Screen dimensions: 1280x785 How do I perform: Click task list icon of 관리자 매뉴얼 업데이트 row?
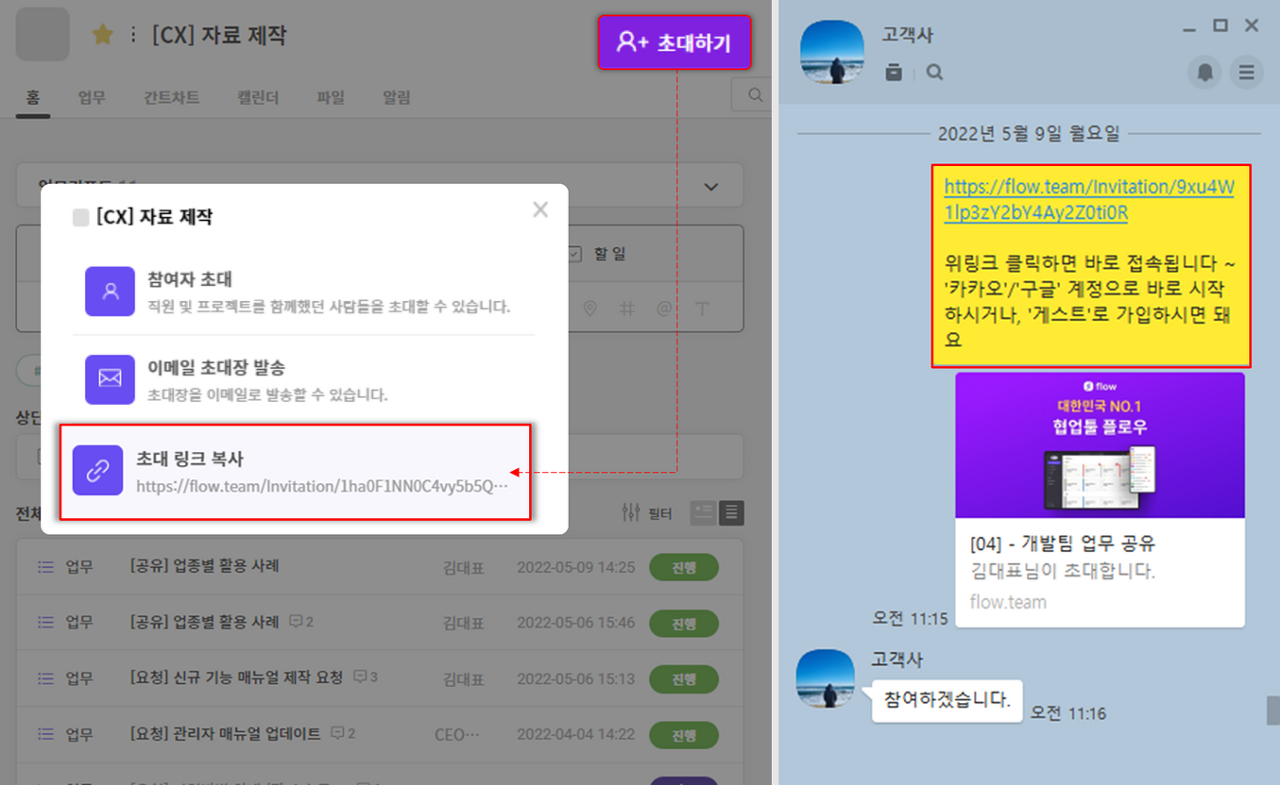click(44, 735)
